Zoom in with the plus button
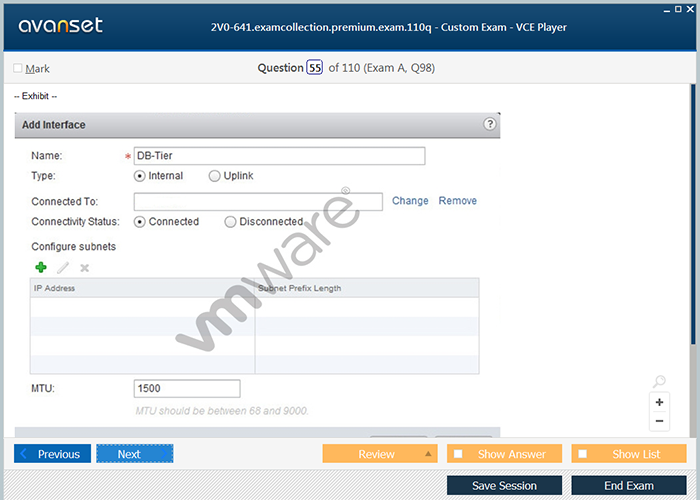Screen dimensions: 700x500 coord(659,402)
